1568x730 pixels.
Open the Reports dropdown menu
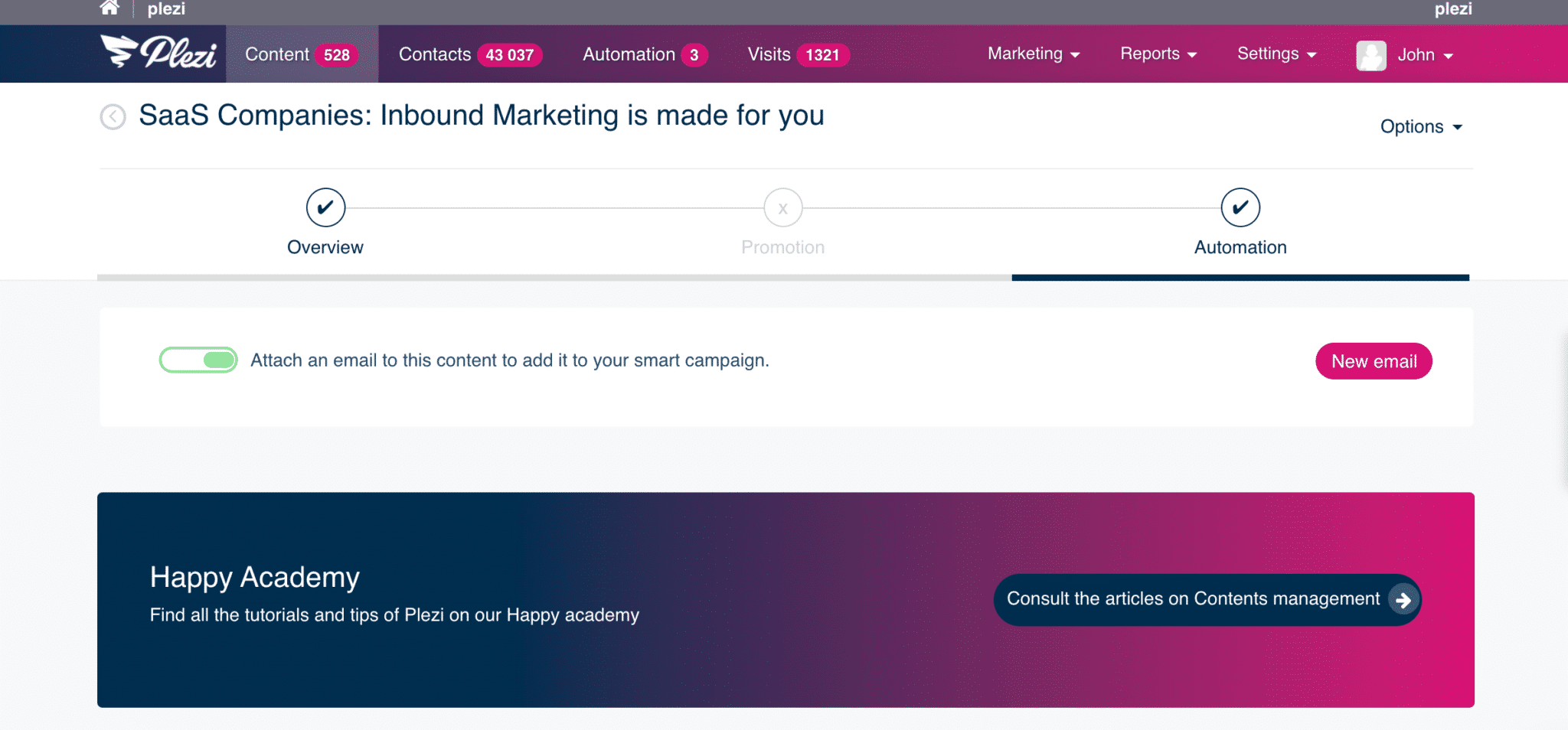[x=1158, y=54]
